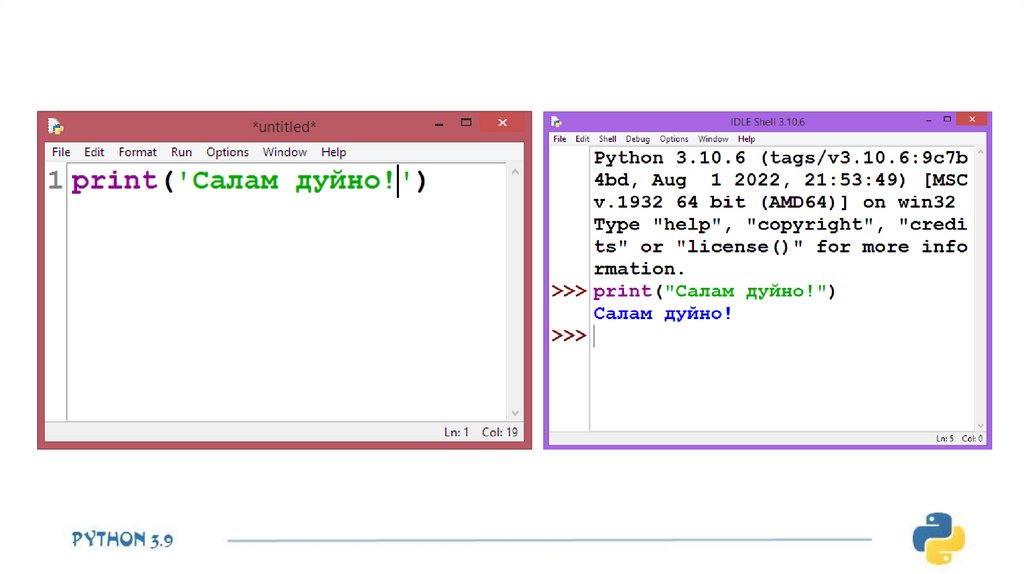The image size is (1024, 574).
Task: Close the IDLE Shell window
Action: click(970, 119)
